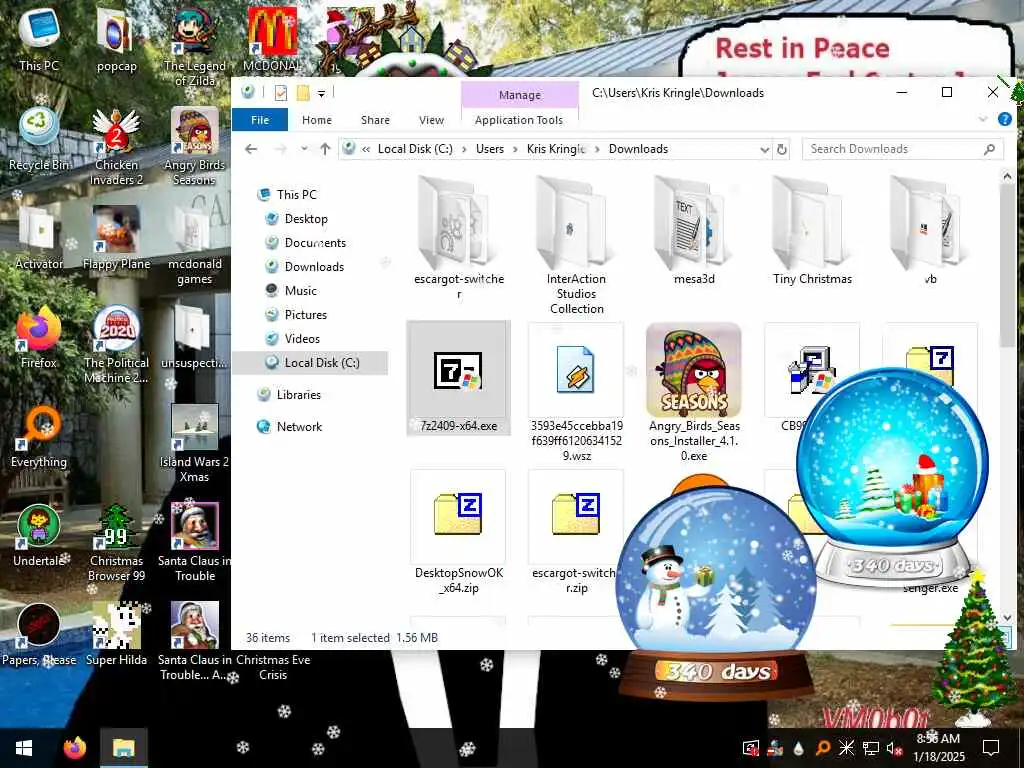1024x768 pixels.
Task: Open Quick Access Toolbar customize dropdown
Action: click(x=321, y=94)
